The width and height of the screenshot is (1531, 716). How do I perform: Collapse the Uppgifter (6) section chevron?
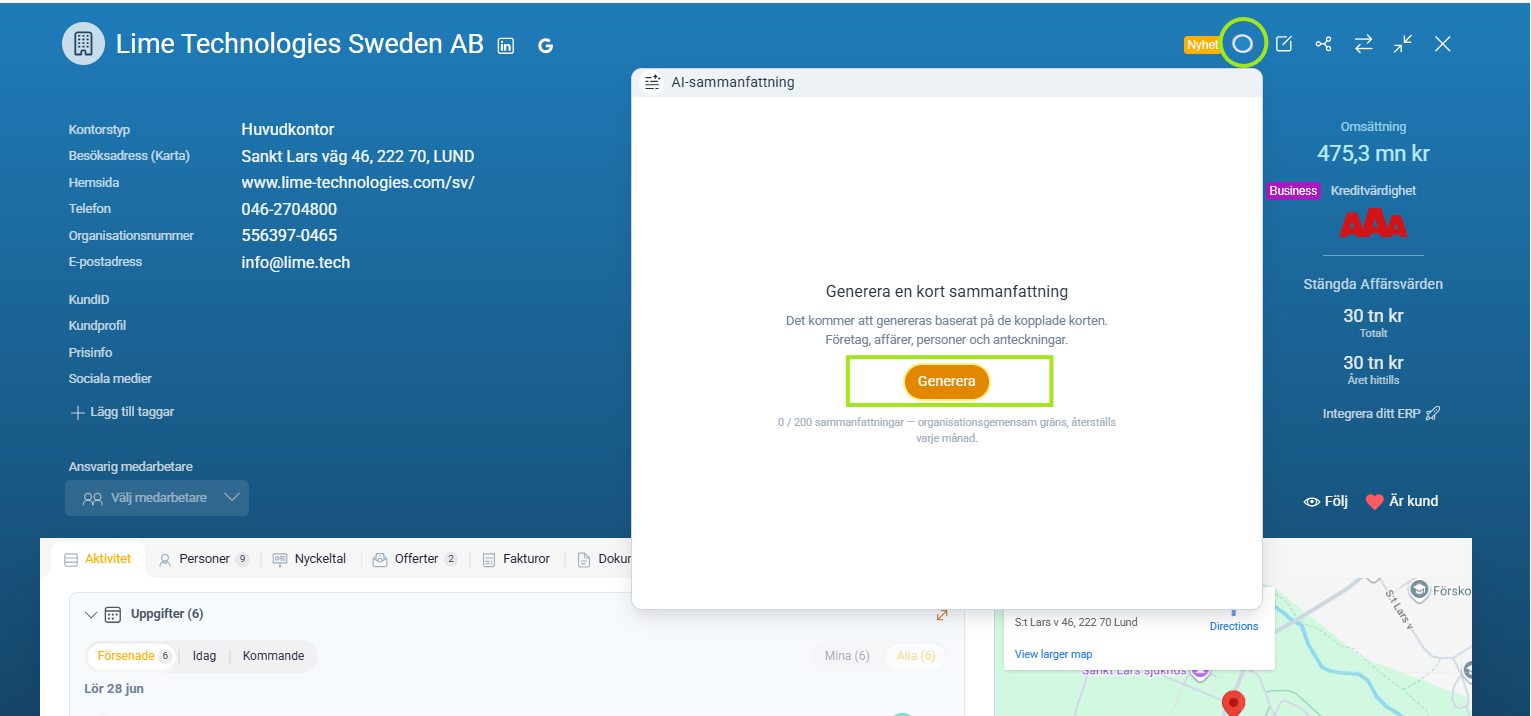coord(91,615)
